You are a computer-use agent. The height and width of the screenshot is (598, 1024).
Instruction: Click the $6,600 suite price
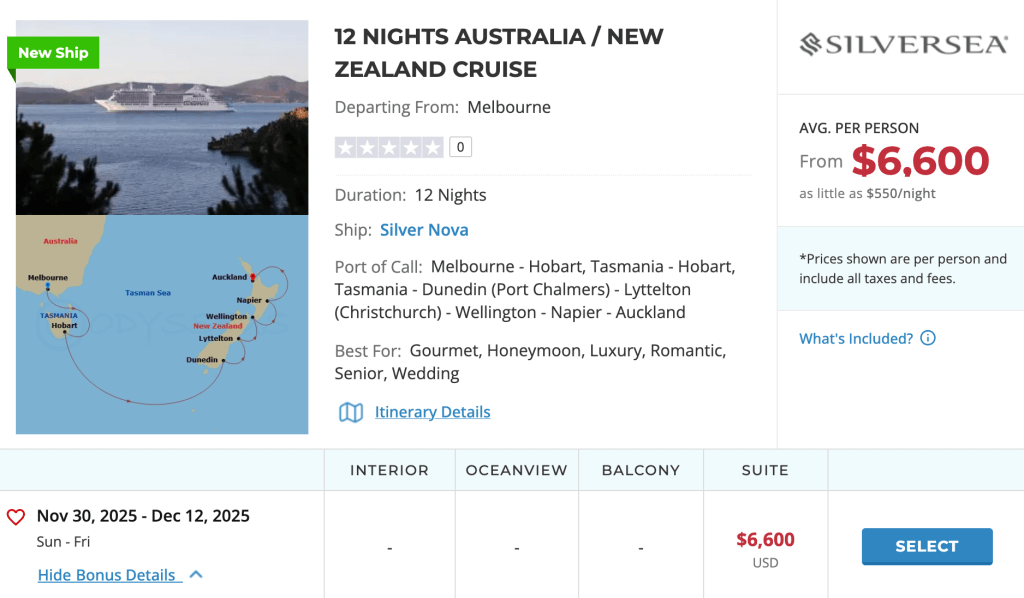765,540
